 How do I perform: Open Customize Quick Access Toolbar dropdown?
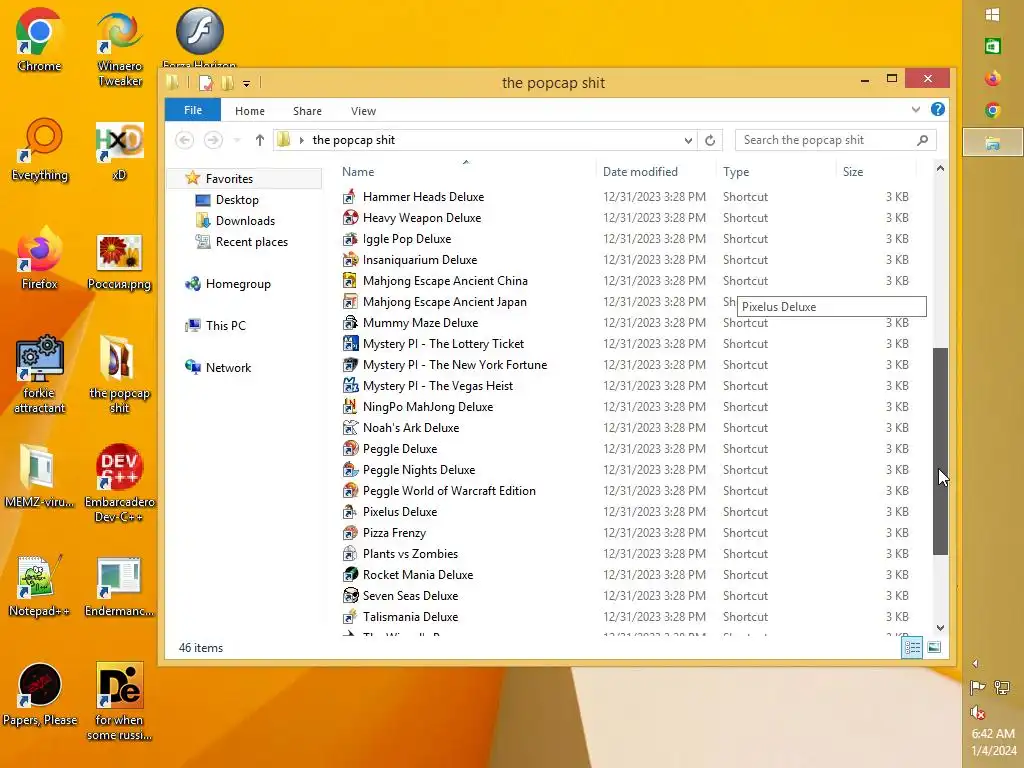[246, 84]
